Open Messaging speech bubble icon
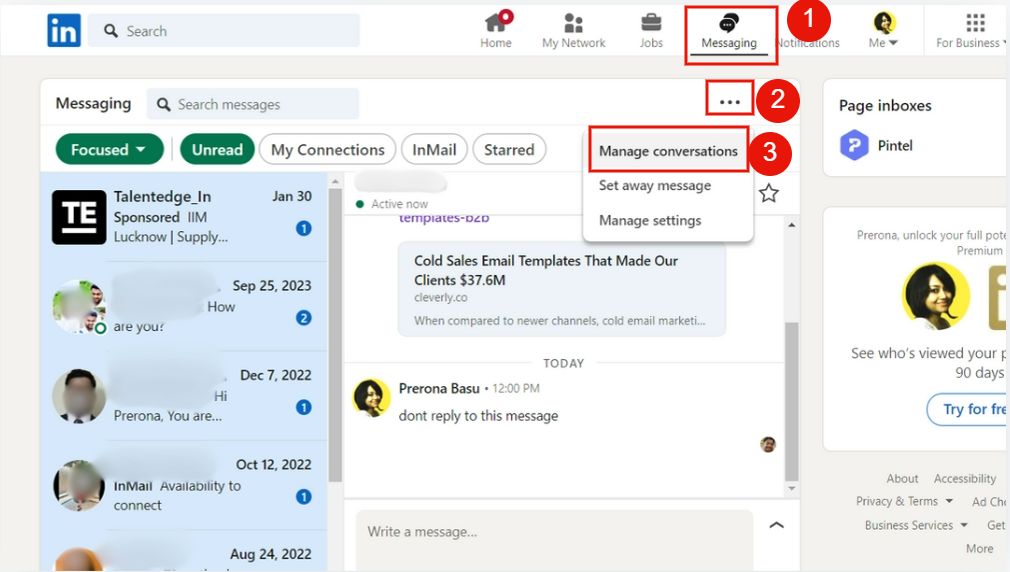This screenshot has width=1010, height=572. (729, 23)
